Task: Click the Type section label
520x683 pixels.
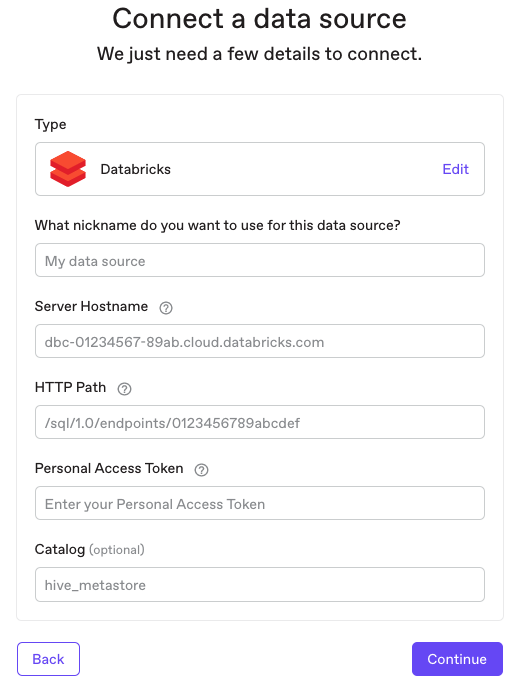Action: (x=51, y=125)
